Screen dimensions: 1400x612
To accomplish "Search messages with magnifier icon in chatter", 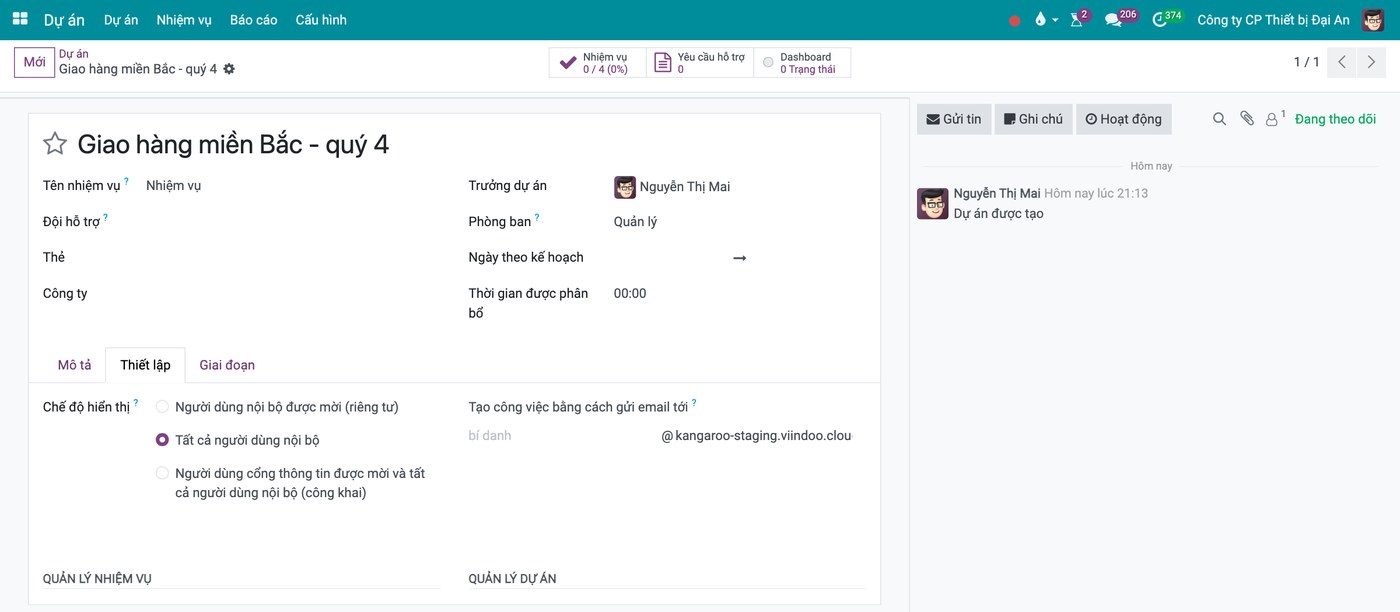I will point(1219,119).
